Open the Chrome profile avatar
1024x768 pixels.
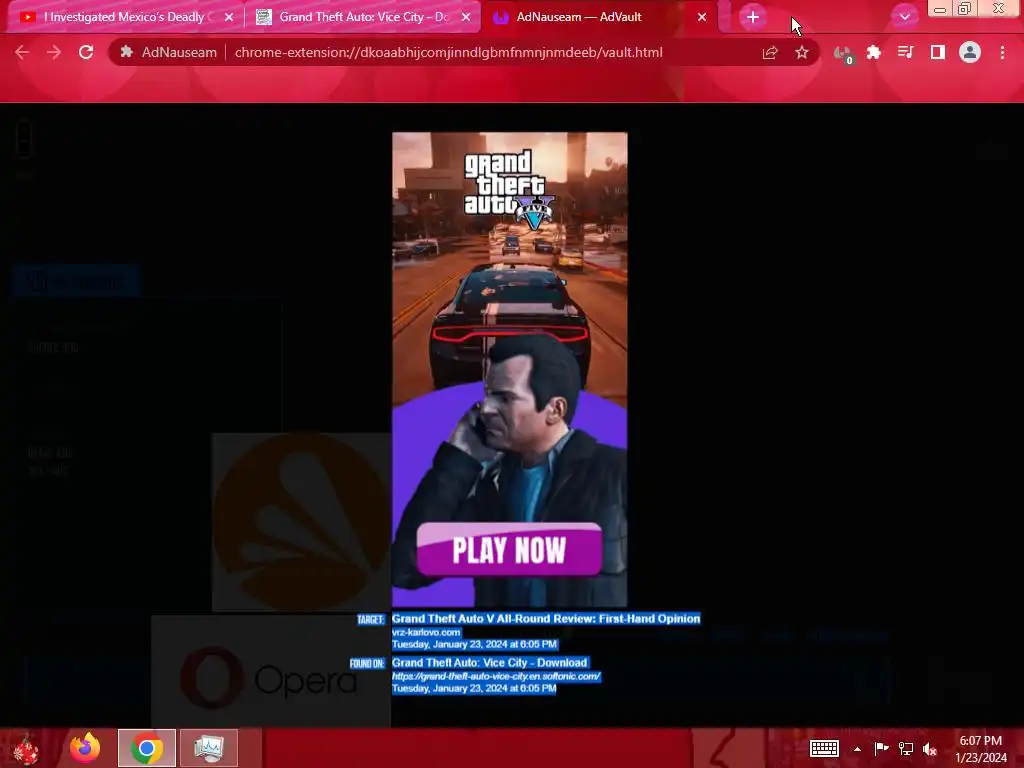point(970,53)
